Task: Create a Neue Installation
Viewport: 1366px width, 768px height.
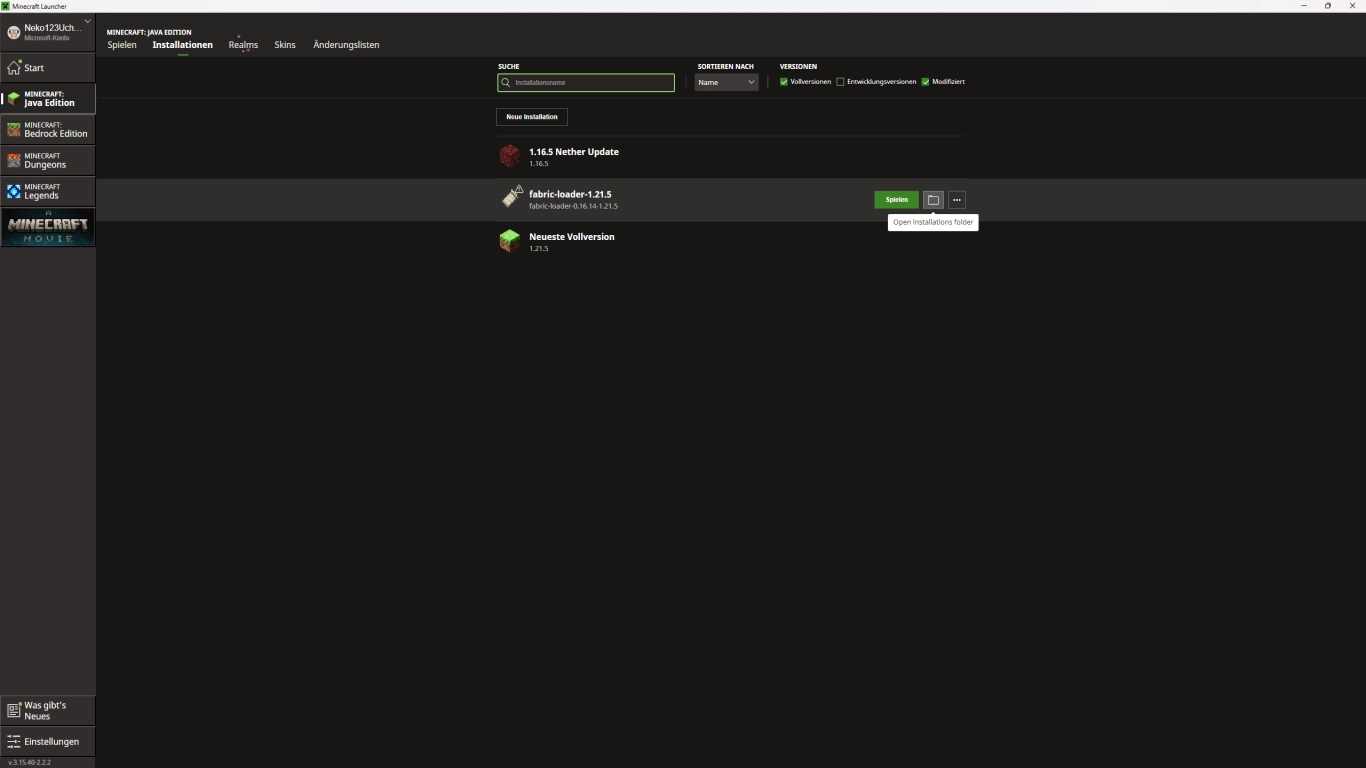Action: [531, 116]
